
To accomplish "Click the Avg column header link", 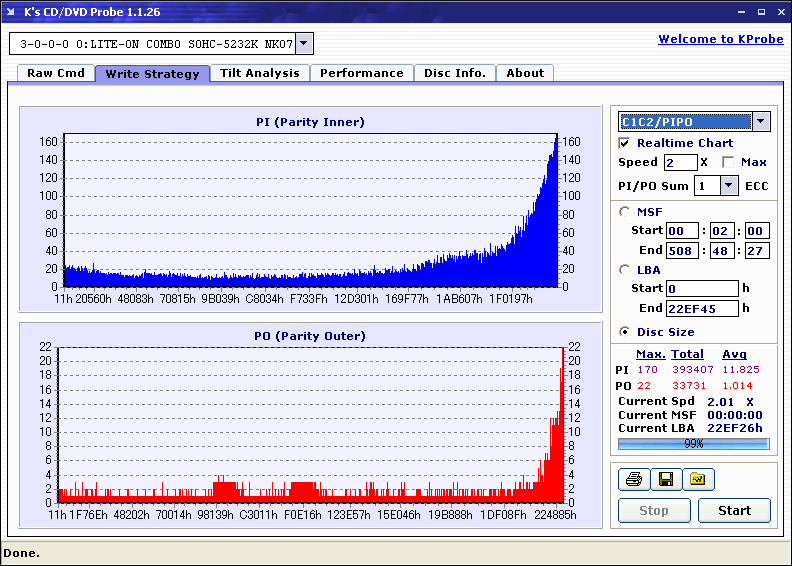I will (x=734, y=354).
